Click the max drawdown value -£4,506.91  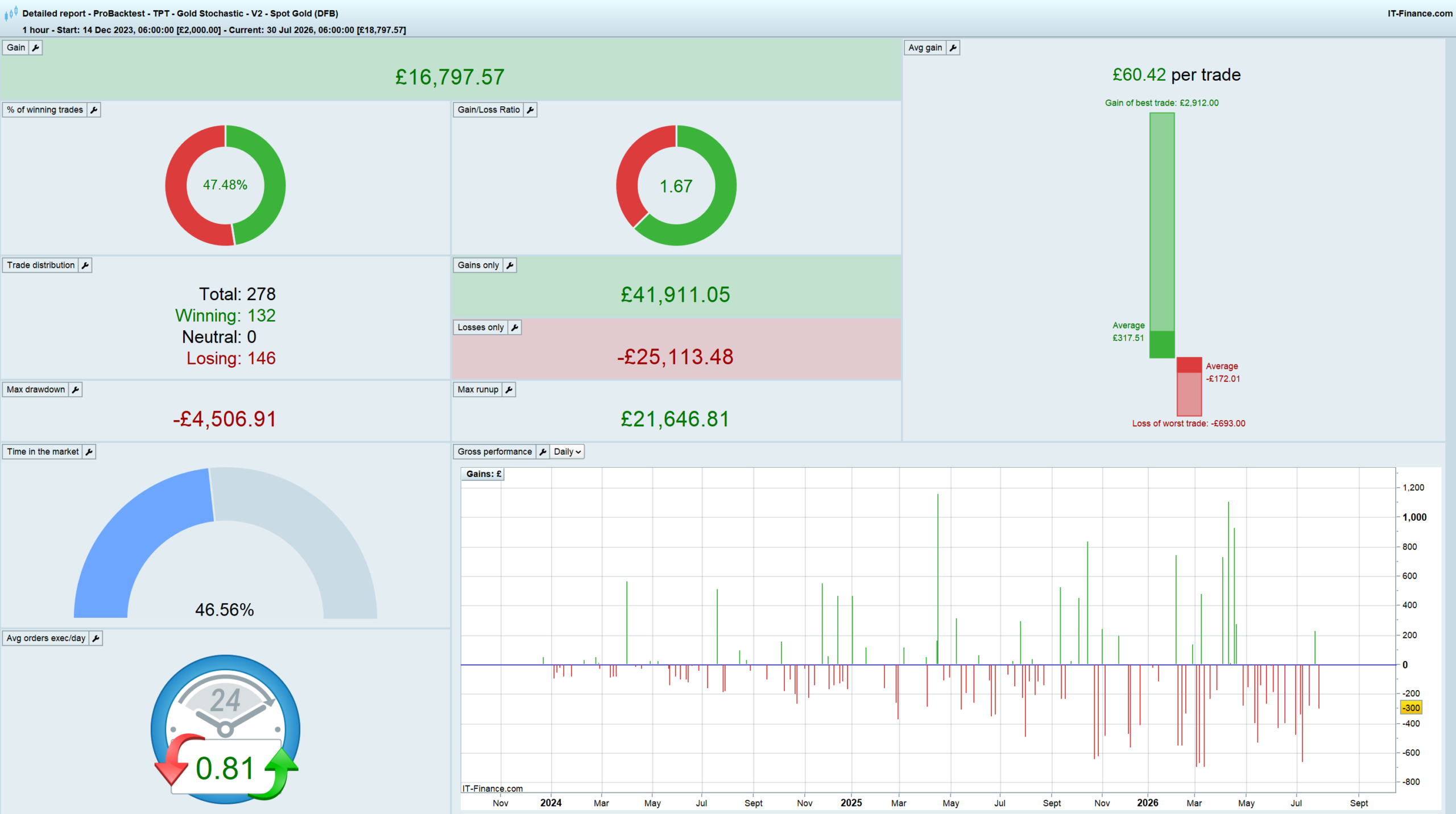tap(225, 420)
